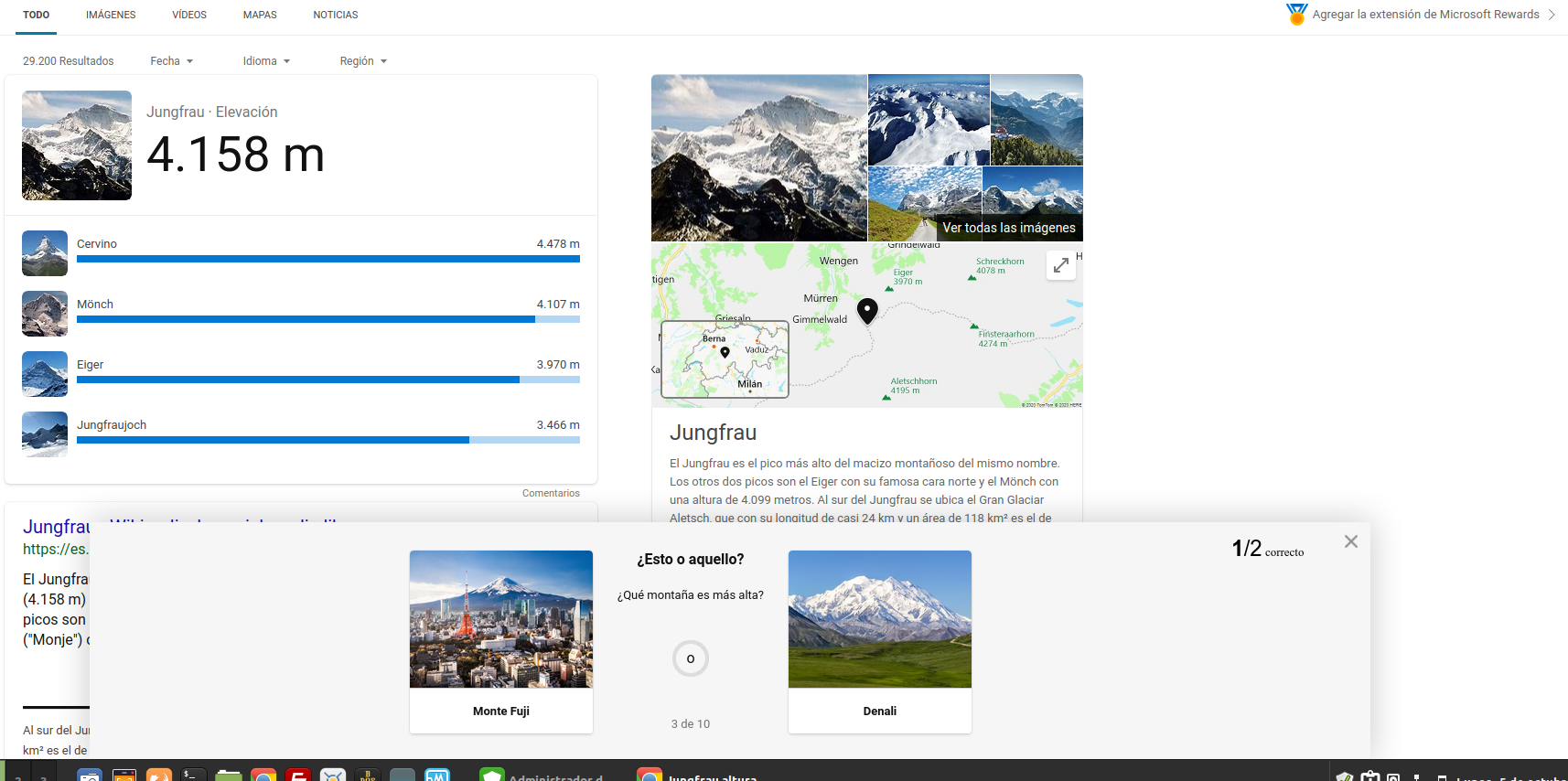The image size is (1568, 781).
Task: Click the Microsoft Rewards medal icon
Action: point(1296,14)
